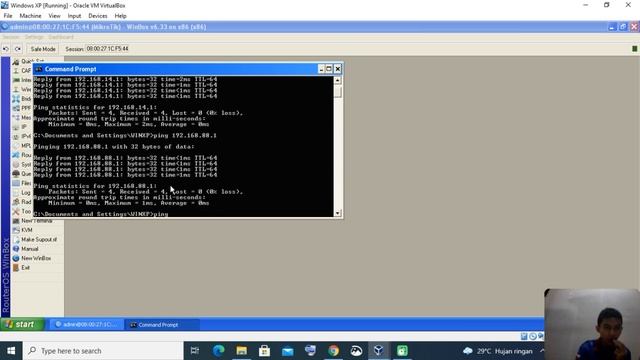Open Mesh in WinBox sidebar

tap(22, 118)
